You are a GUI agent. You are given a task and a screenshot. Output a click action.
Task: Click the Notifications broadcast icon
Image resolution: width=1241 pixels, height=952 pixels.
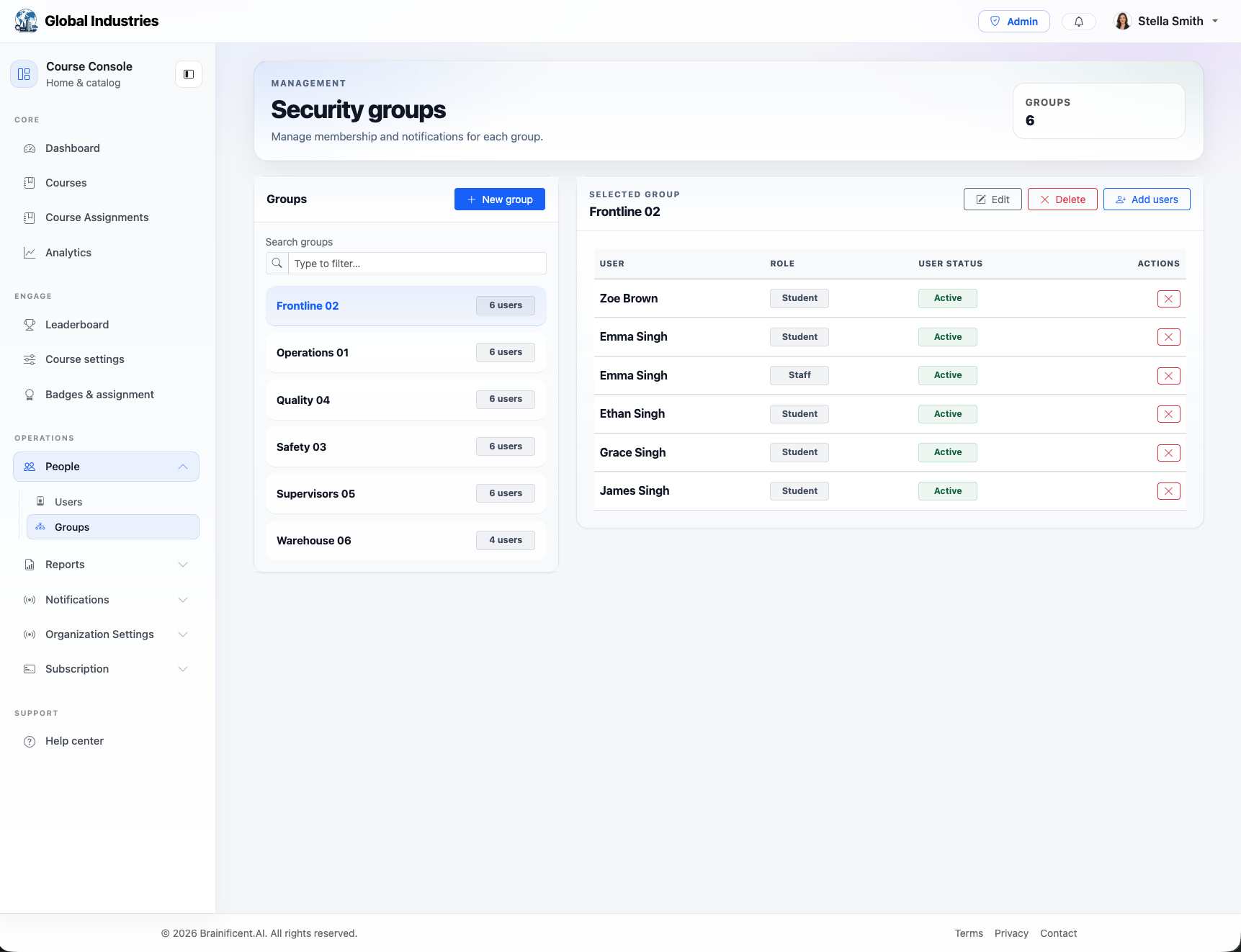click(30, 600)
